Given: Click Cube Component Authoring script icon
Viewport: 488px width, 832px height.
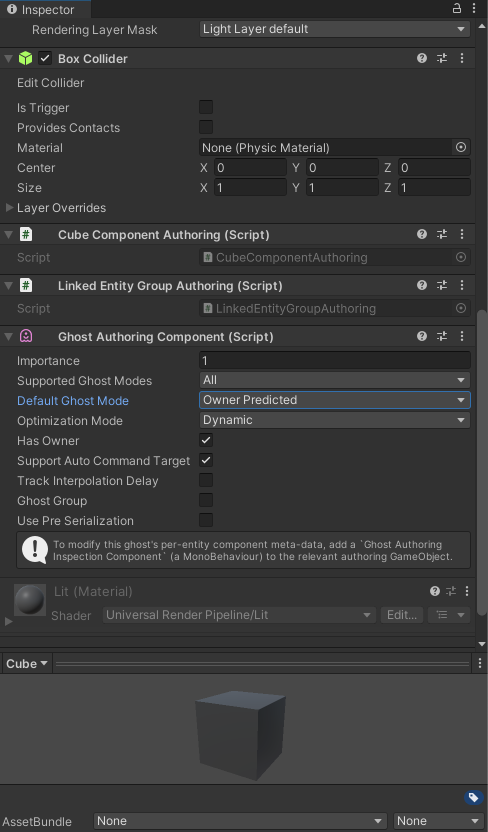Looking at the screenshot, I should [x=25, y=235].
